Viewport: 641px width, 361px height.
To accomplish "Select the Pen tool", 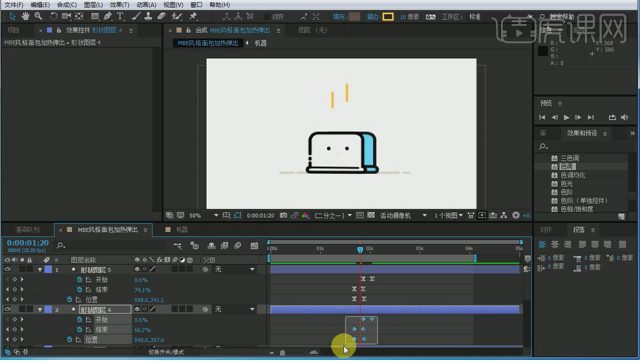I will pyautogui.click(x=108, y=16).
